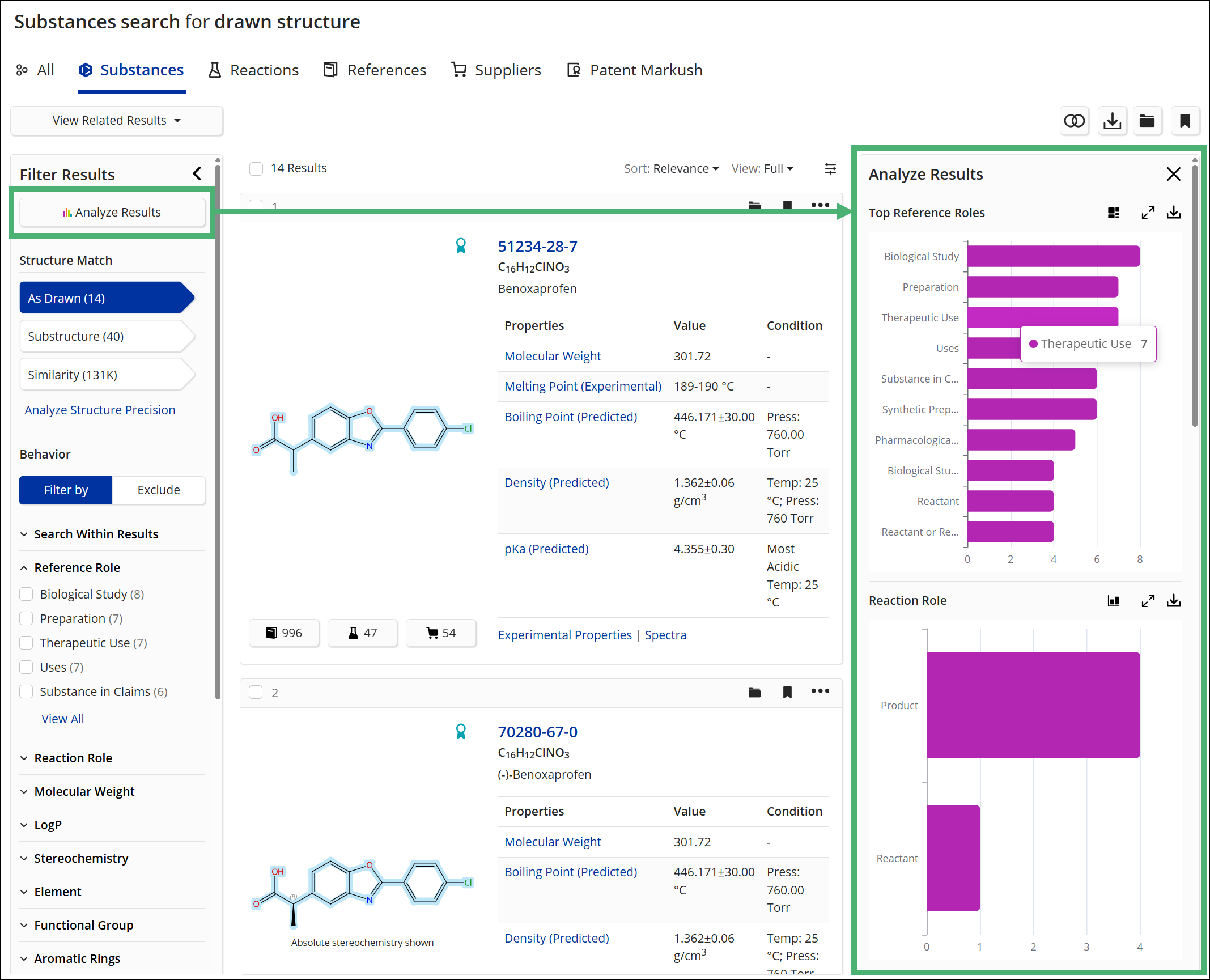The width and height of the screenshot is (1210, 980).
Task: Open suppliers count 54 for Benoxaprofen
Action: [x=441, y=633]
